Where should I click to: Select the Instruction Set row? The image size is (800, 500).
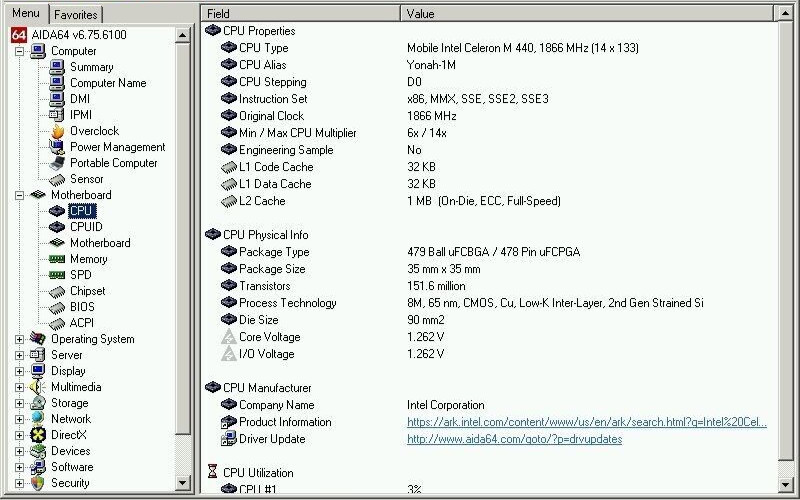(490, 99)
